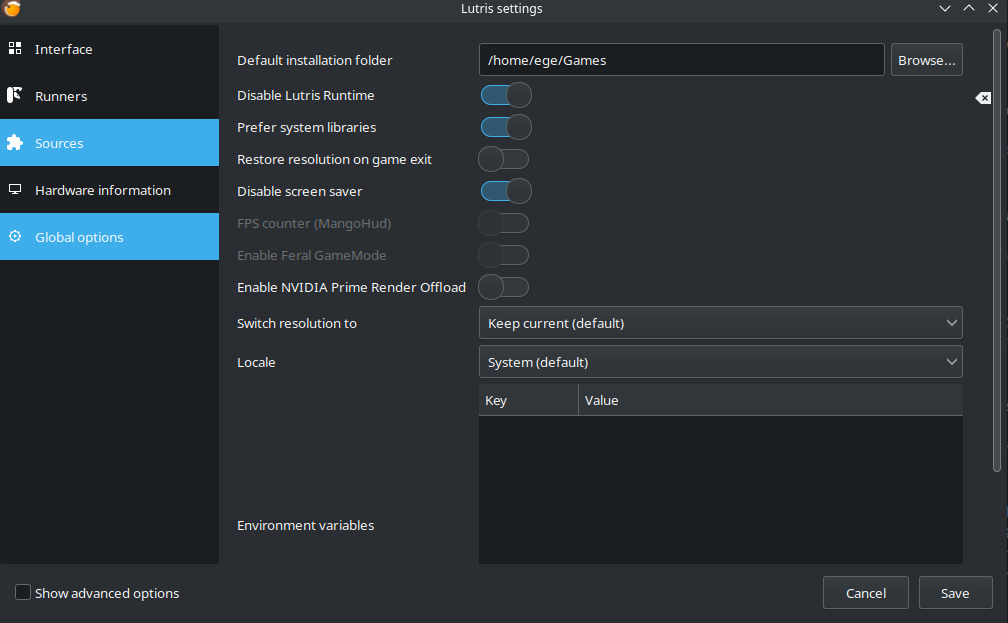Open the Locale dropdown
The width and height of the screenshot is (1008, 623).
(x=721, y=362)
